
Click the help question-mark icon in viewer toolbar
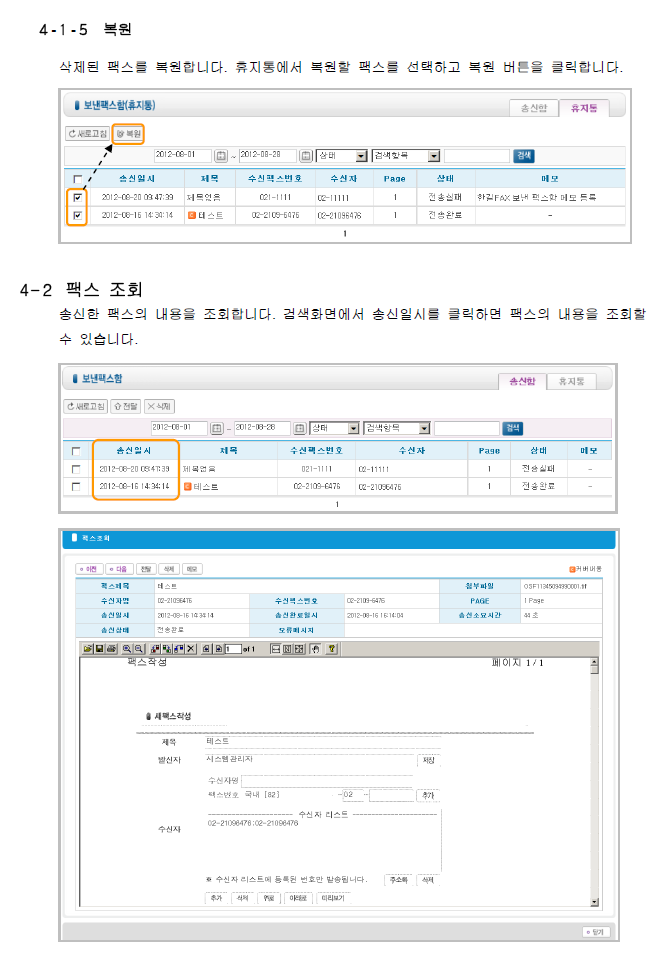tap(331, 649)
